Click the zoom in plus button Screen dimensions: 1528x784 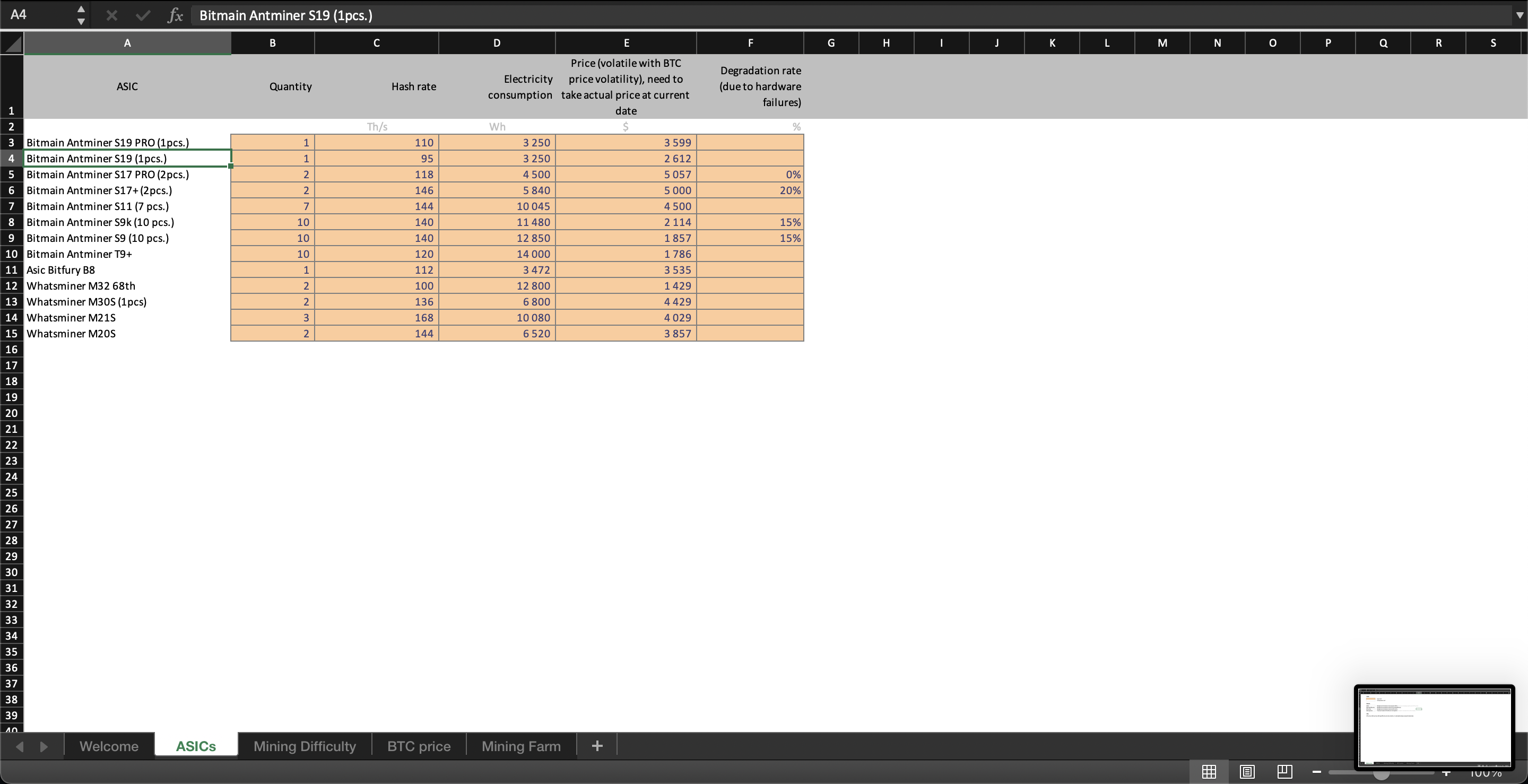tap(1446, 772)
